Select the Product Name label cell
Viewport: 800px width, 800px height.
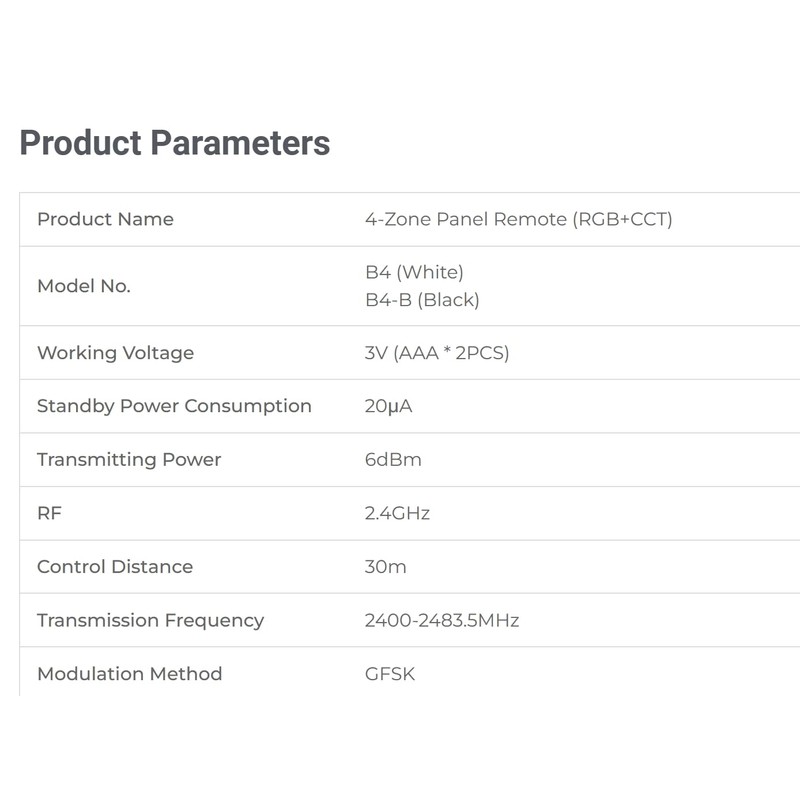[x=105, y=219]
